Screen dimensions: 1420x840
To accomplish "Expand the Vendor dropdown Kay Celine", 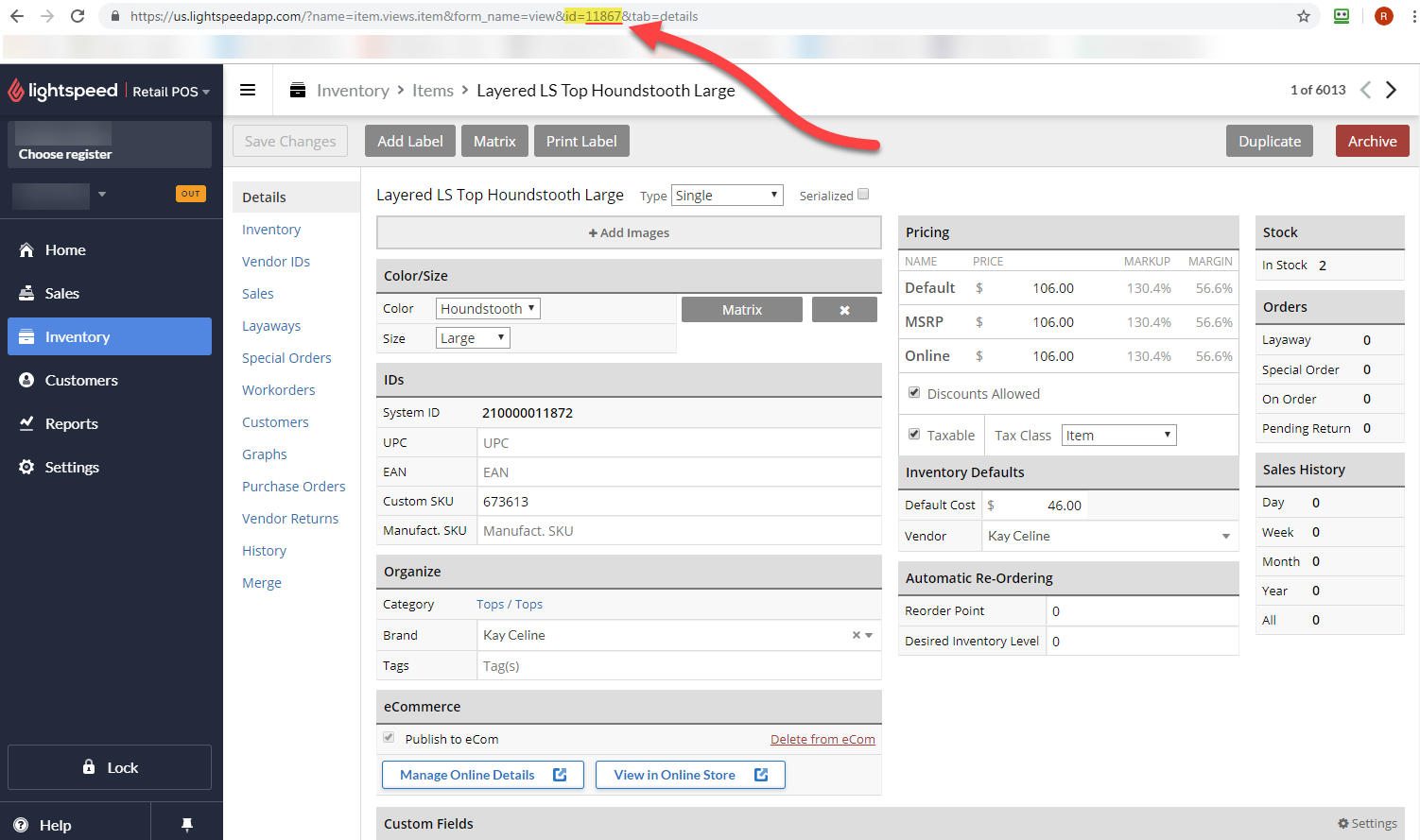I will 1226,537.
